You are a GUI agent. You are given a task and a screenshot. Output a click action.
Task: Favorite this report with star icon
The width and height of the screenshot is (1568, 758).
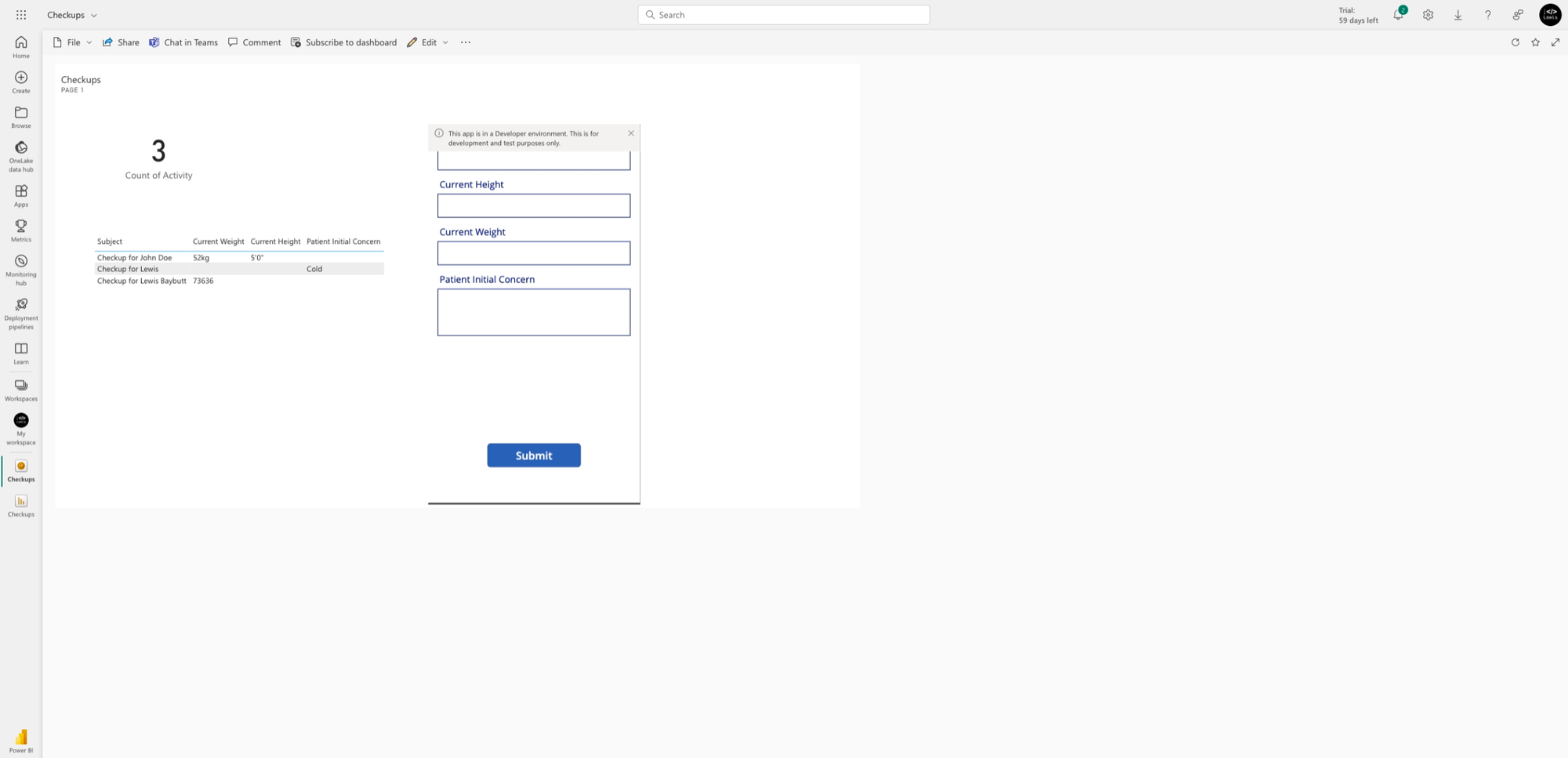click(x=1535, y=42)
